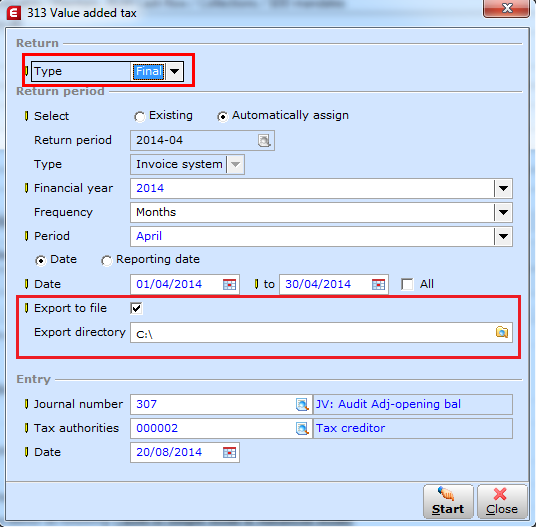Open Tax authorities lookup icon
The image size is (536, 527).
pos(302,429)
